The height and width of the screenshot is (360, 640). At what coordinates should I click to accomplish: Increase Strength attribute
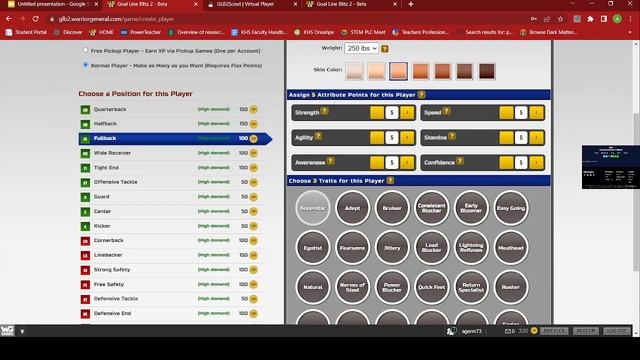(407, 113)
